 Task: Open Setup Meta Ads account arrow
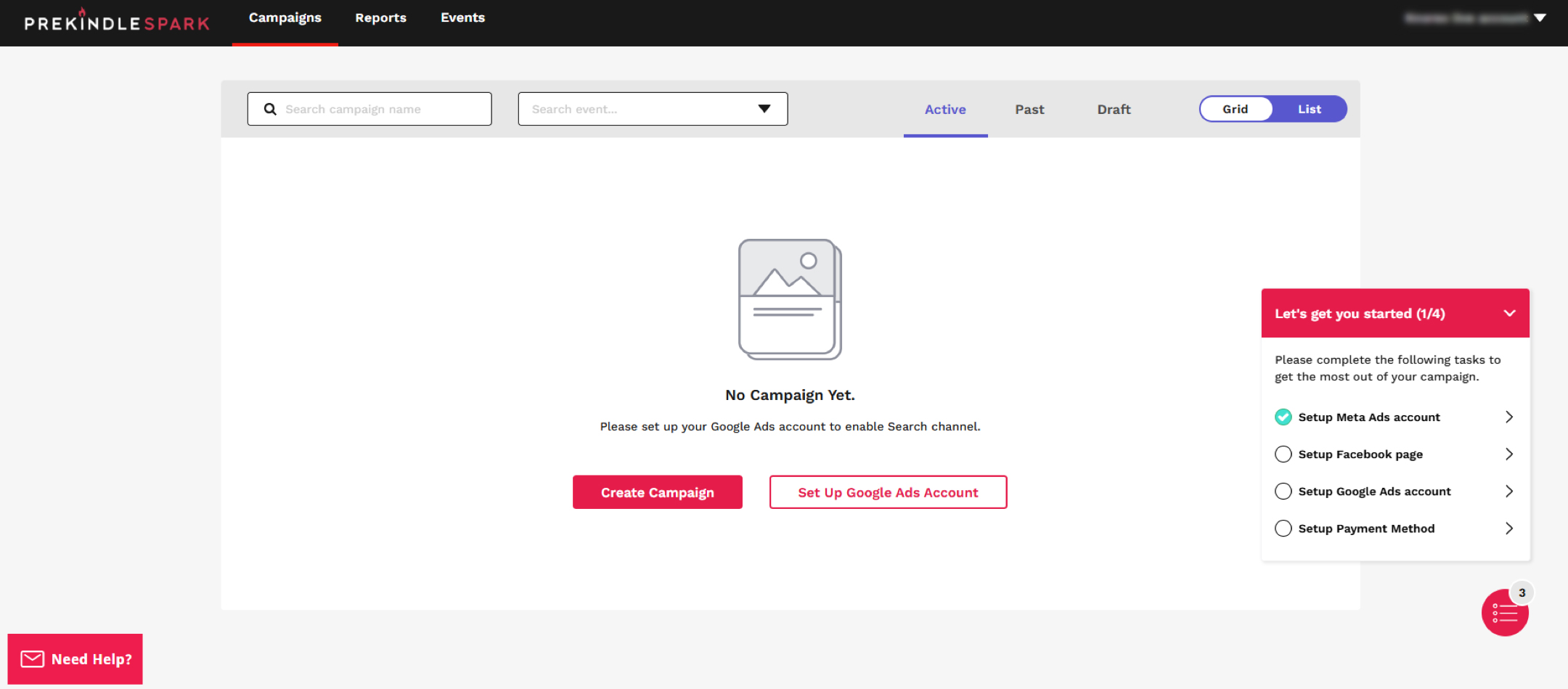click(1508, 417)
